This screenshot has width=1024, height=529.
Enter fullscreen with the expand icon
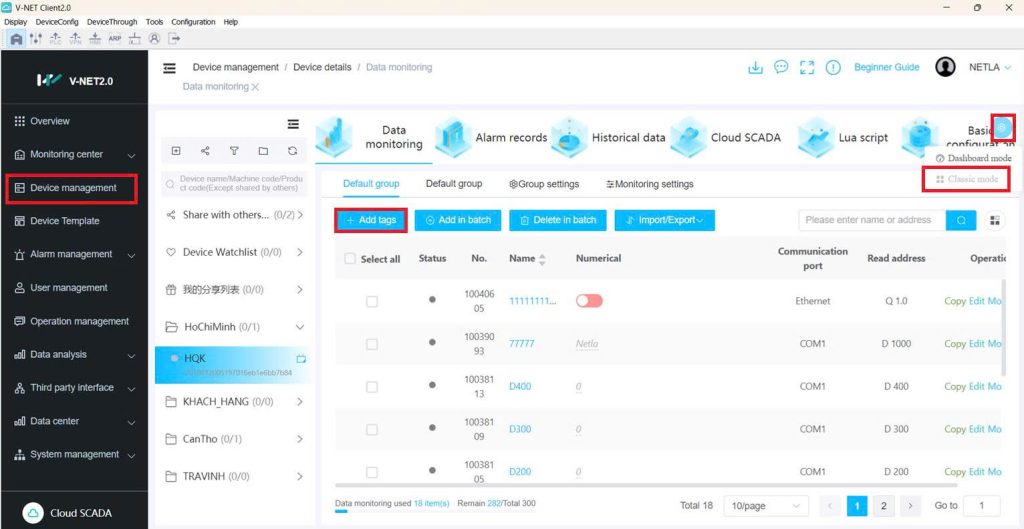click(807, 68)
